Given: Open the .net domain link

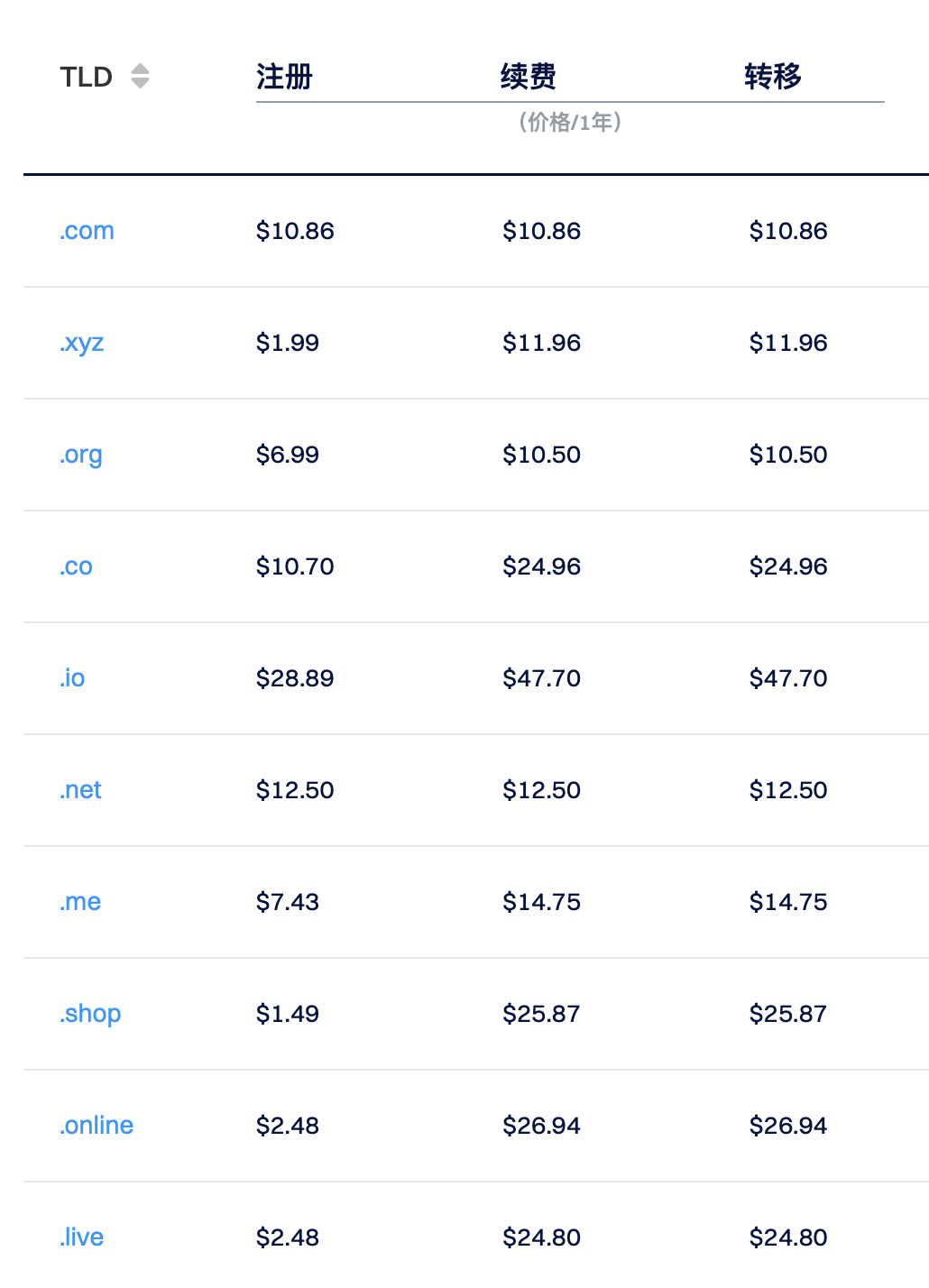Looking at the screenshot, I should (x=80, y=790).
